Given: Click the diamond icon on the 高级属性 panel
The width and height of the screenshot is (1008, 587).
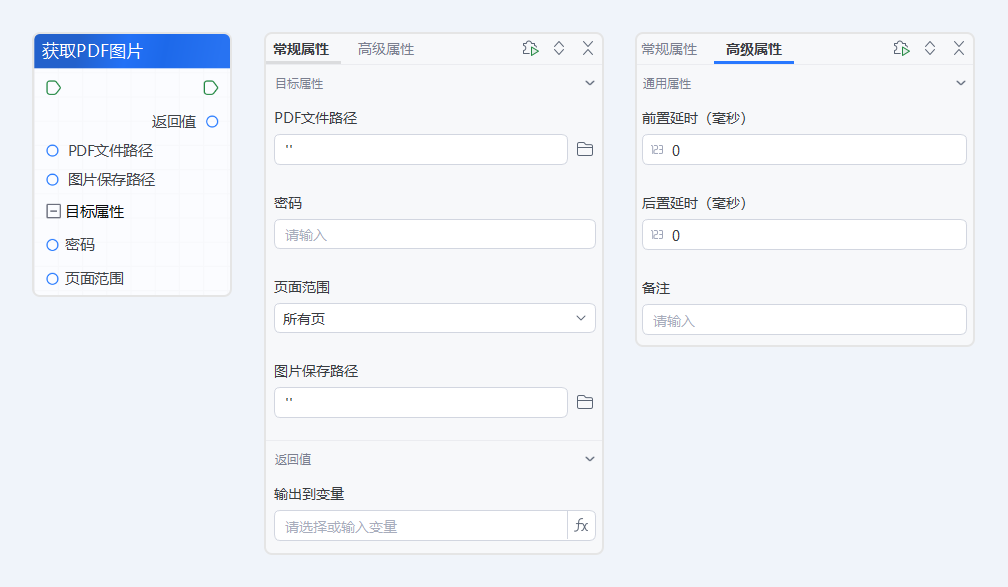Looking at the screenshot, I should click(929, 47).
